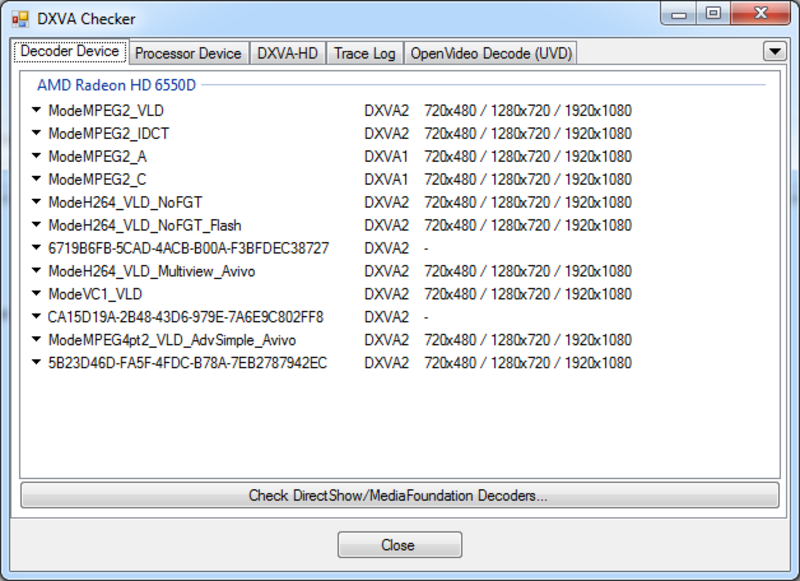Viewport: 800px width, 581px height.
Task: Expand the ModeVC1_VLD arrow
Action: (36, 293)
